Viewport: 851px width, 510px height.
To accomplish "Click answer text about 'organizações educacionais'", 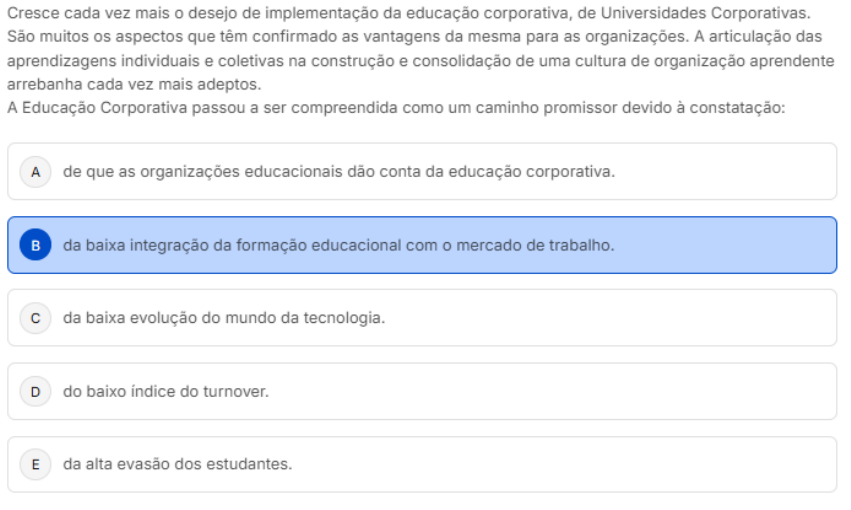I will pyautogui.click(x=338, y=171).
